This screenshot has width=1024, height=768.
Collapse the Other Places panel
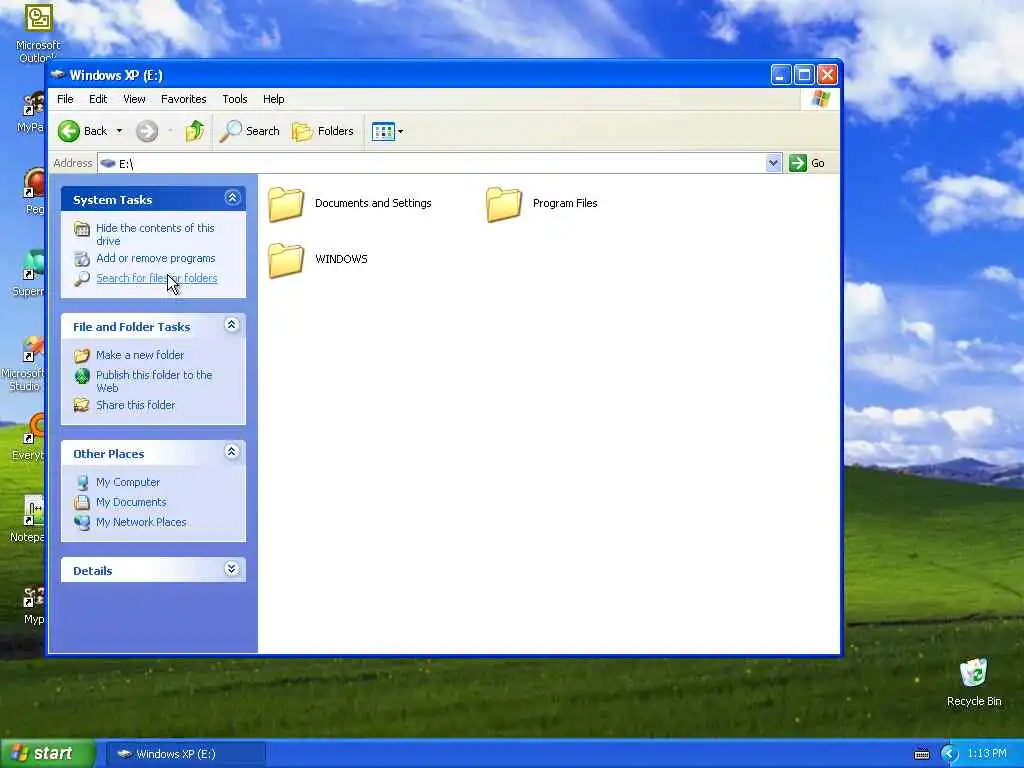point(232,451)
